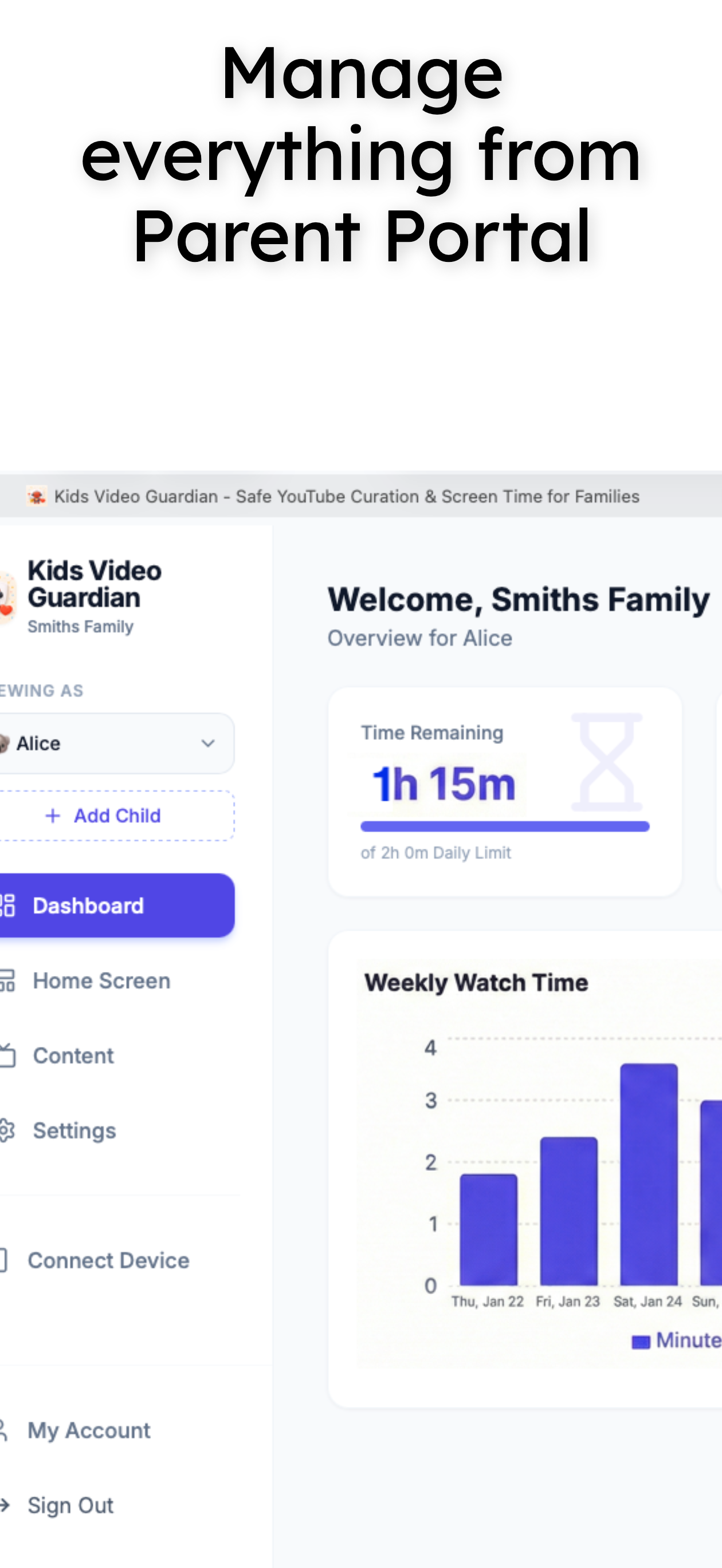
Task: Click the Content TV icon in sidebar
Action: pos(7,1055)
